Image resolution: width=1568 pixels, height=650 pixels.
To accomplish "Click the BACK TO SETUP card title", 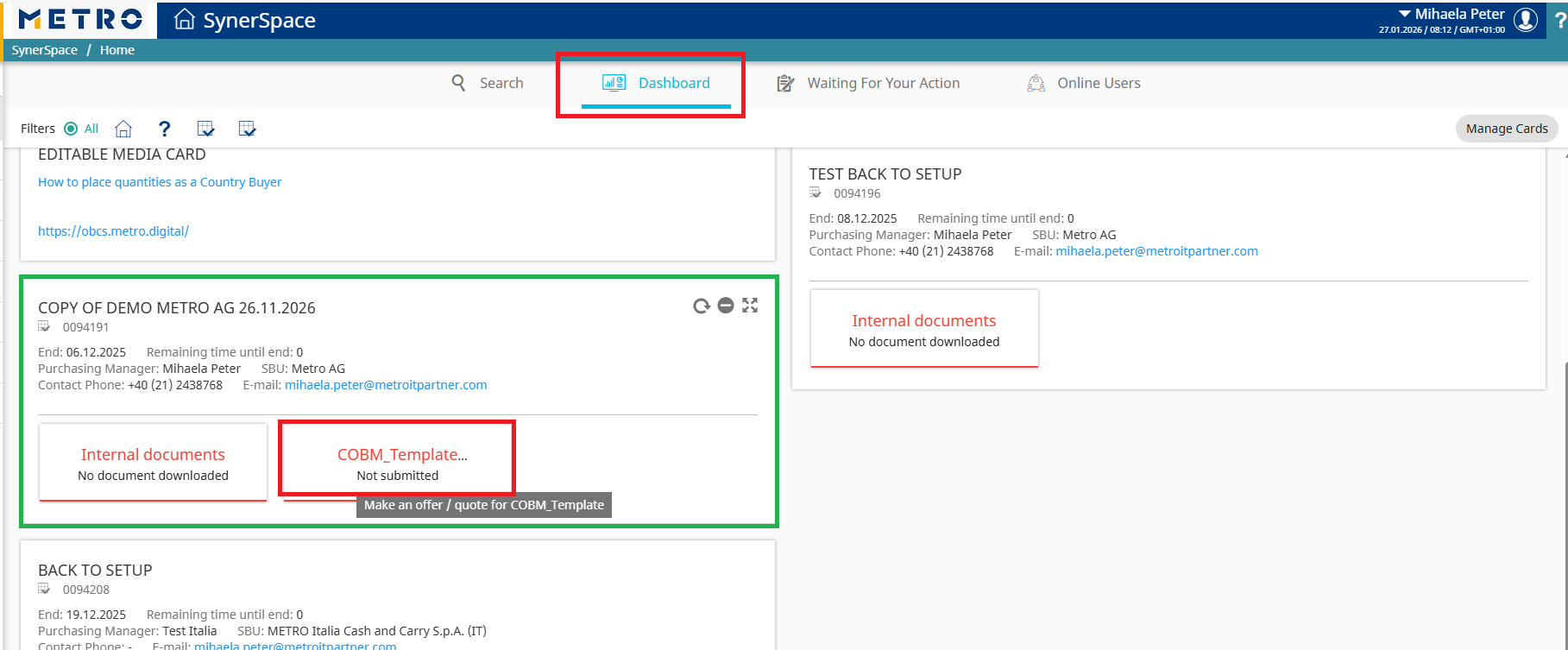I will pyautogui.click(x=95, y=571).
